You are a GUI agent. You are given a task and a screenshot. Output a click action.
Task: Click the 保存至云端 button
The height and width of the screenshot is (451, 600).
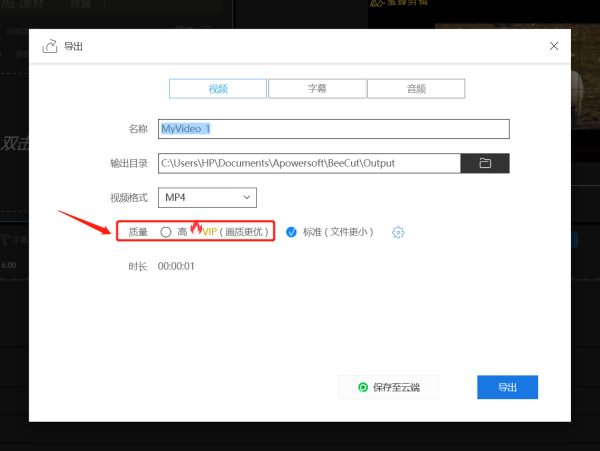coord(389,387)
